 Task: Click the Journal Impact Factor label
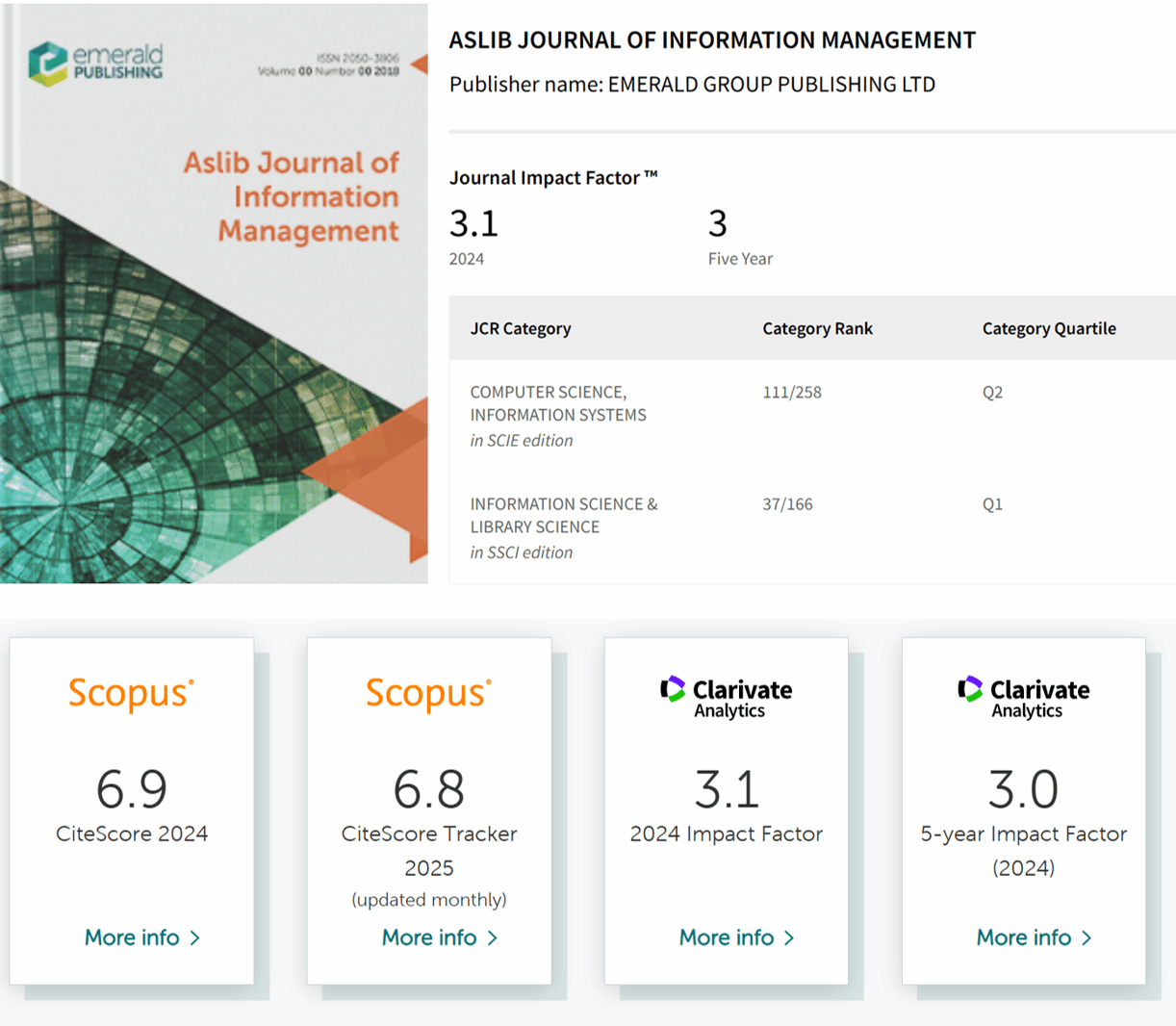(553, 177)
